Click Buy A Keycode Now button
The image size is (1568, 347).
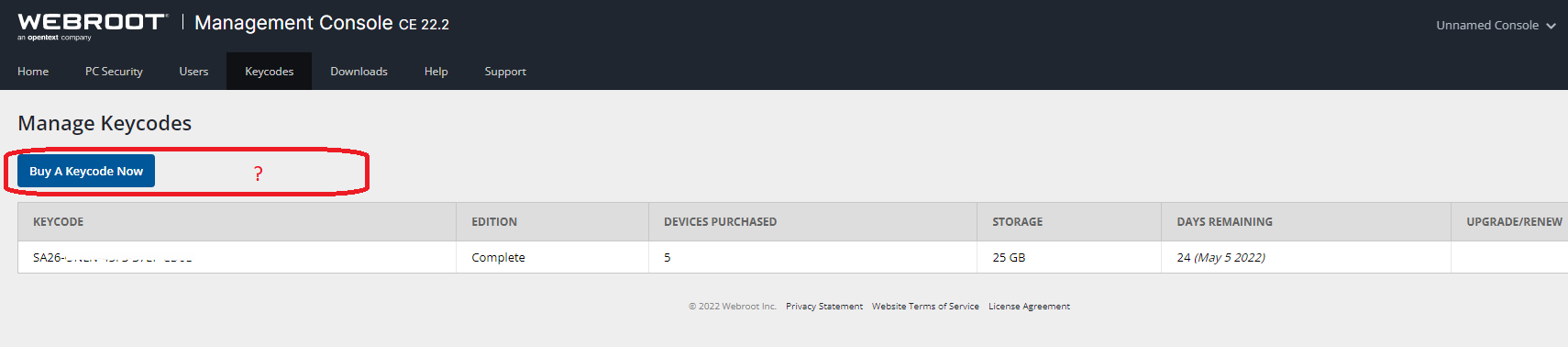pos(86,171)
